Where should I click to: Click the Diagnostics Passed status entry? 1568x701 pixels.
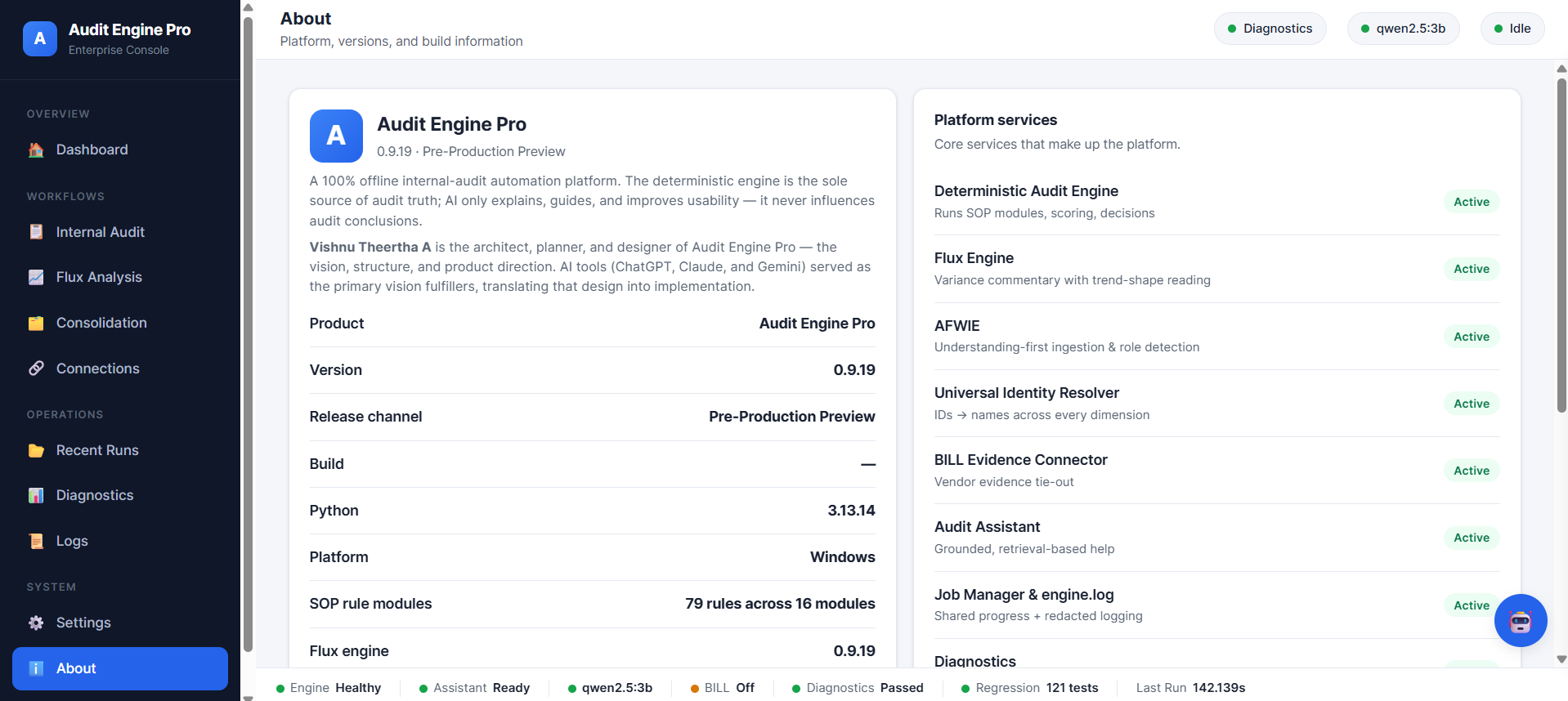tap(858, 688)
